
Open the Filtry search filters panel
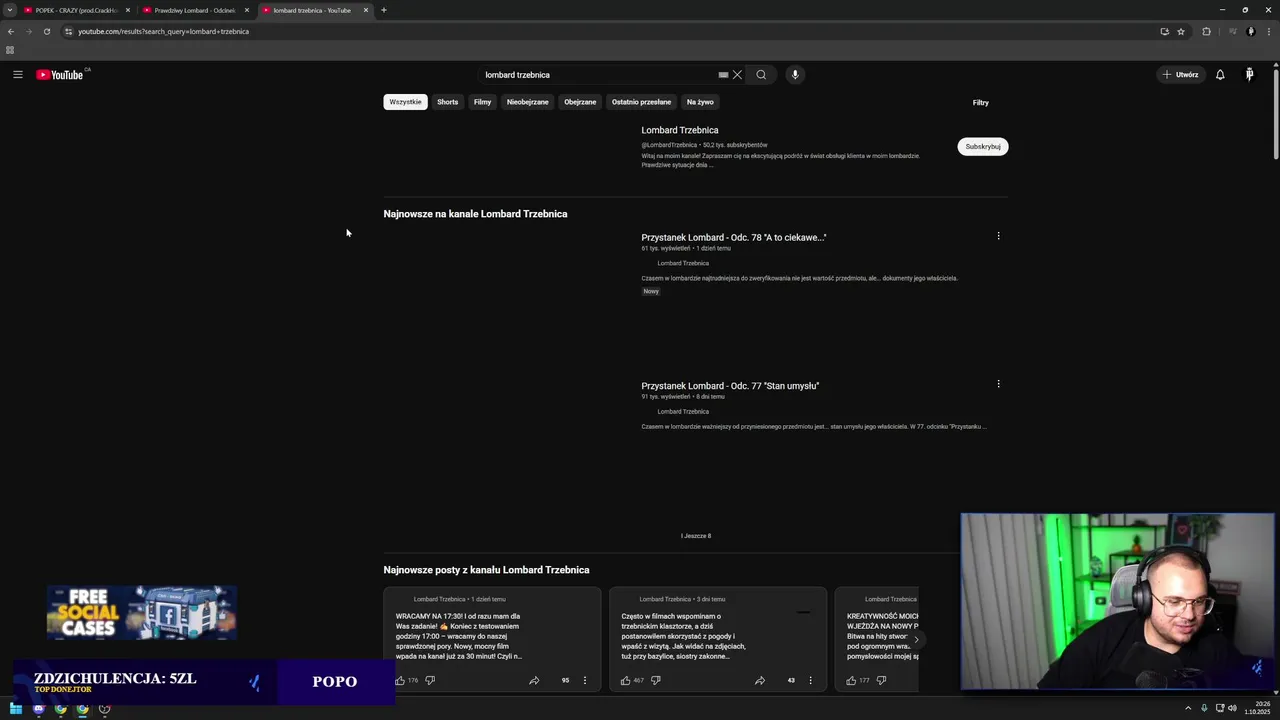[x=981, y=102]
